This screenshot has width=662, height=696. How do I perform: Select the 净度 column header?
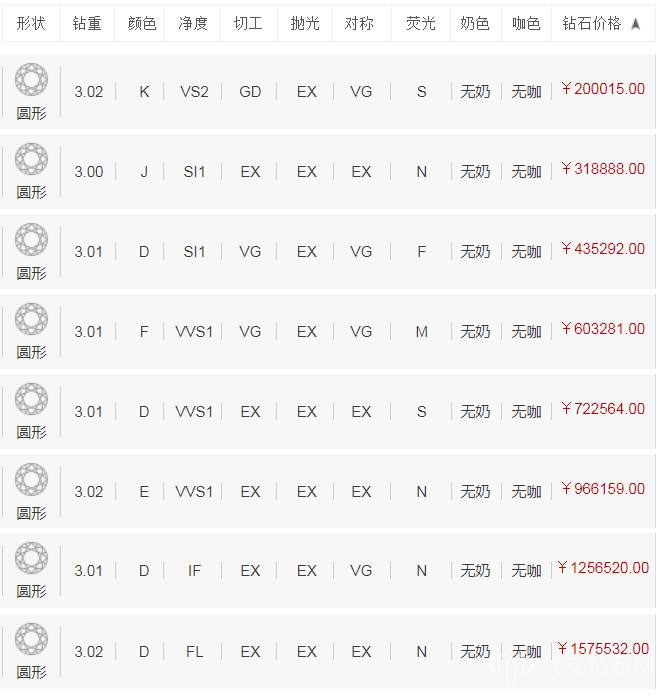pyautogui.click(x=193, y=23)
